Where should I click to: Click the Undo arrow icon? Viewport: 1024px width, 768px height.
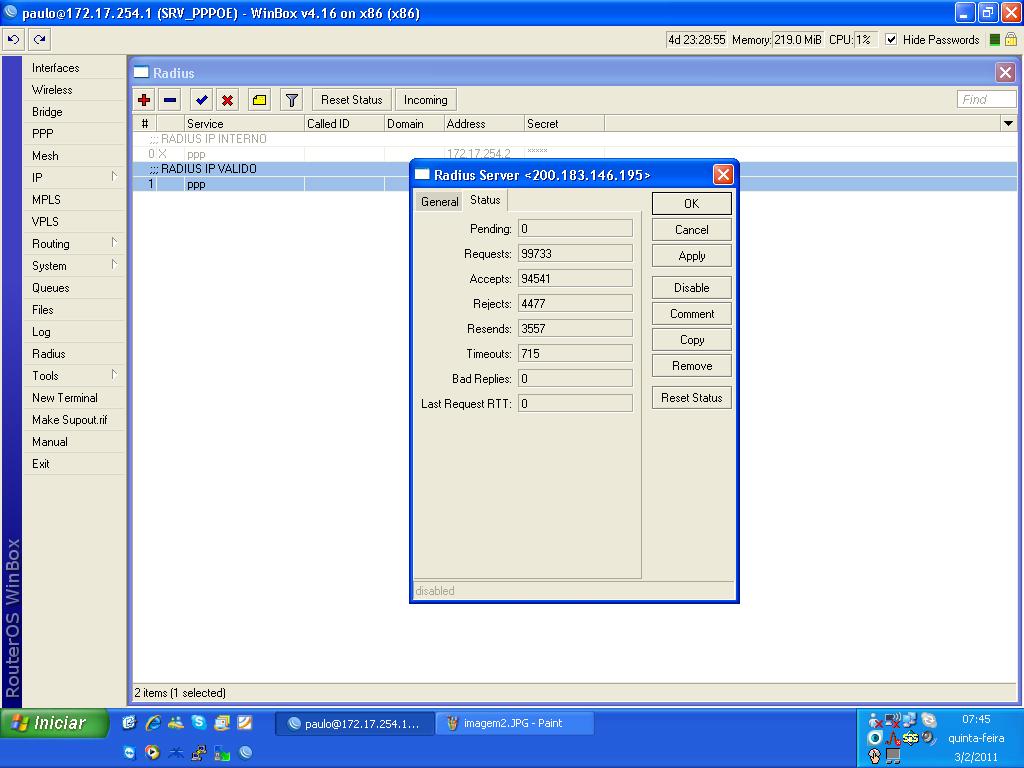(14, 39)
